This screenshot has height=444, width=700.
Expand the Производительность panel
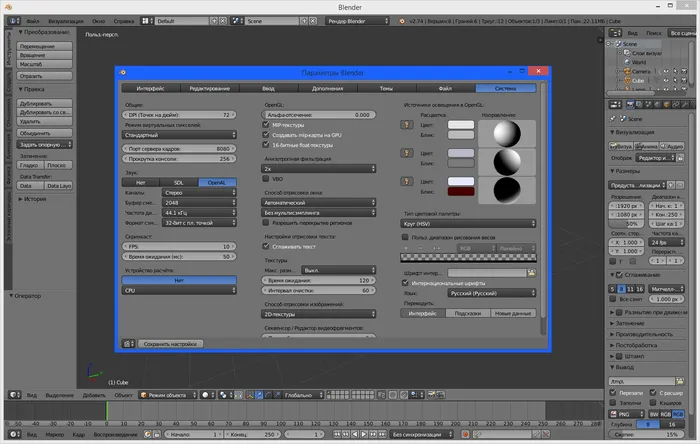tap(643, 334)
